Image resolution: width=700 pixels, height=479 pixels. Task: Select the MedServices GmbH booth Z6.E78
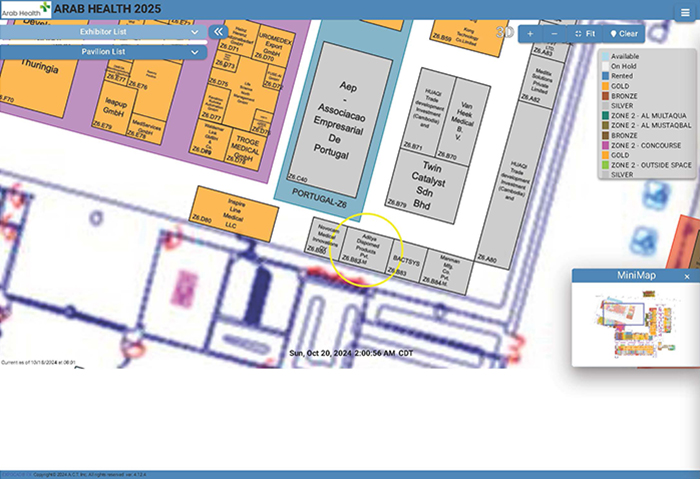145,128
